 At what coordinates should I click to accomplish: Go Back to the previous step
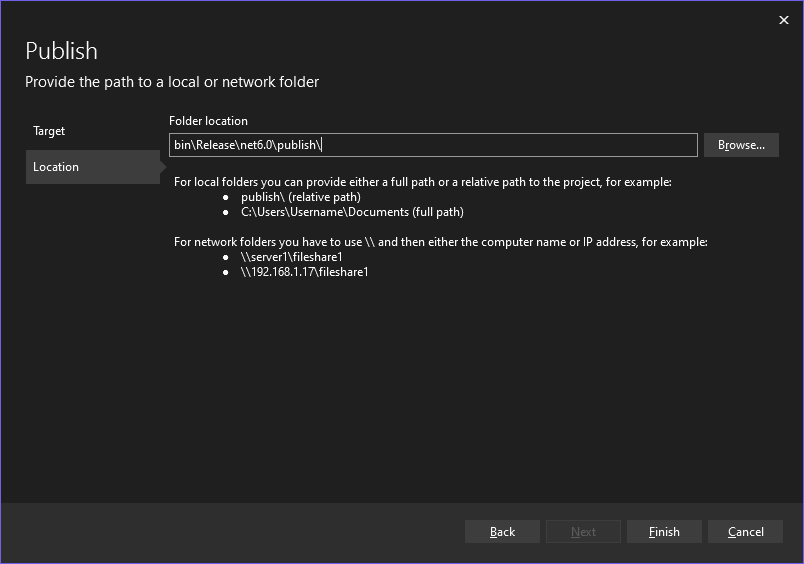click(x=502, y=532)
